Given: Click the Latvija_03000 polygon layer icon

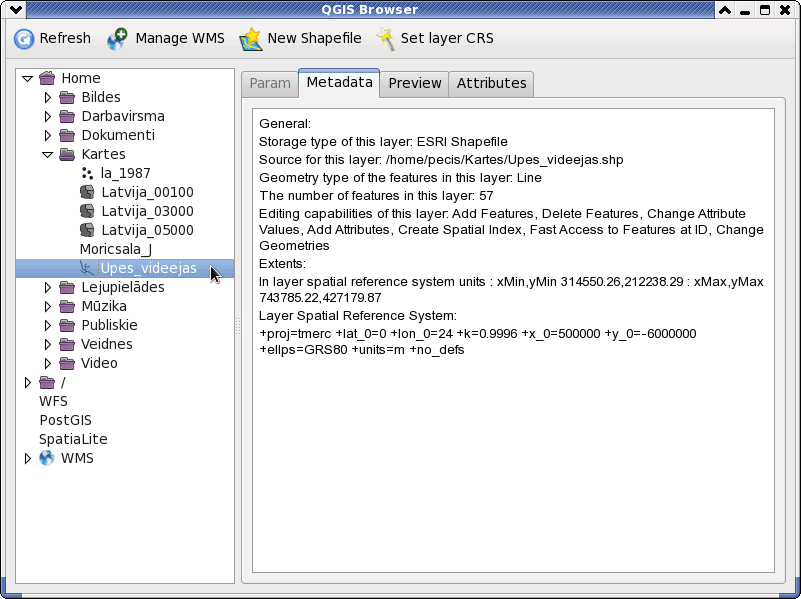Looking at the screenshot, I should tap(87, 211).
